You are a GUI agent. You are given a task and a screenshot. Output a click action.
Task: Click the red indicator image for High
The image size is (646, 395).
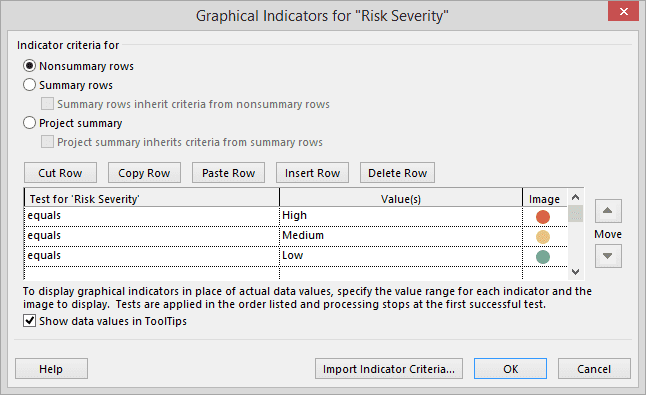pos(543,217)
